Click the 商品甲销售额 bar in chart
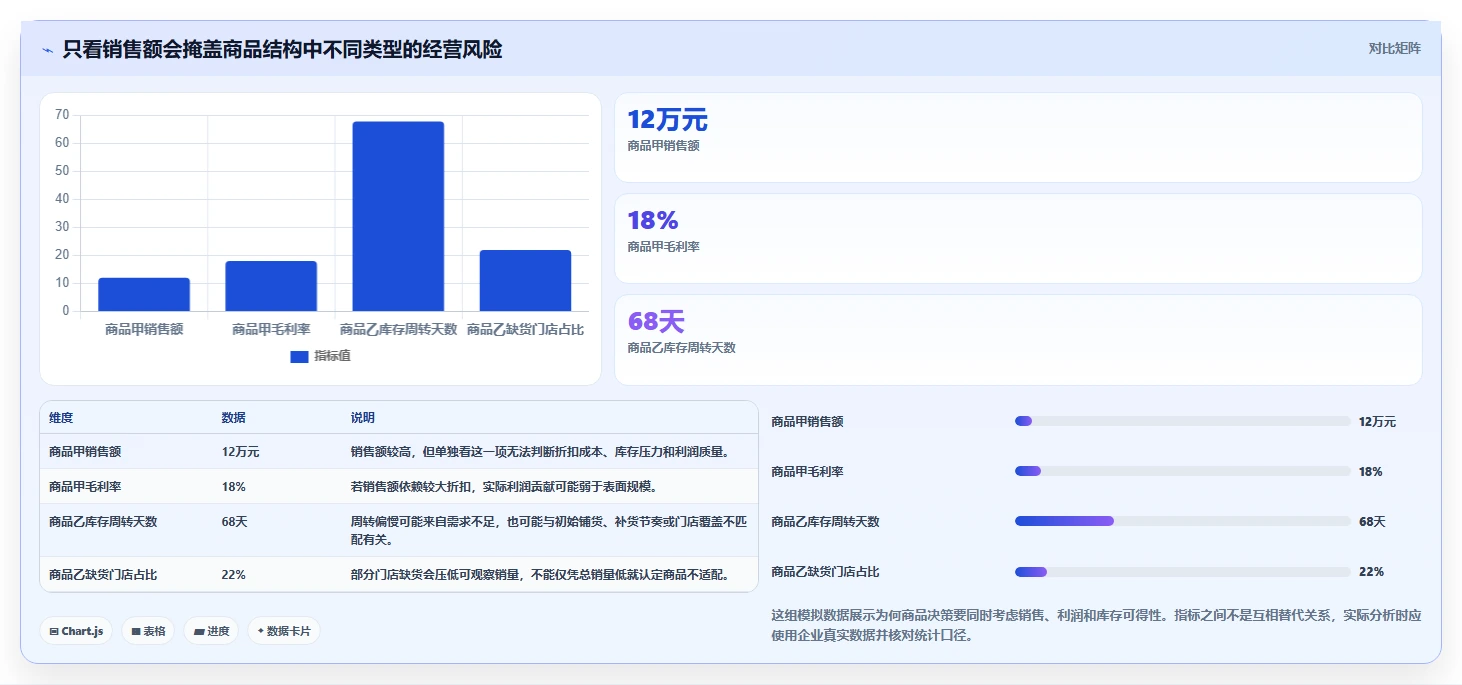The width and height of the screenshot is (1462, 685). pos(144,294)
